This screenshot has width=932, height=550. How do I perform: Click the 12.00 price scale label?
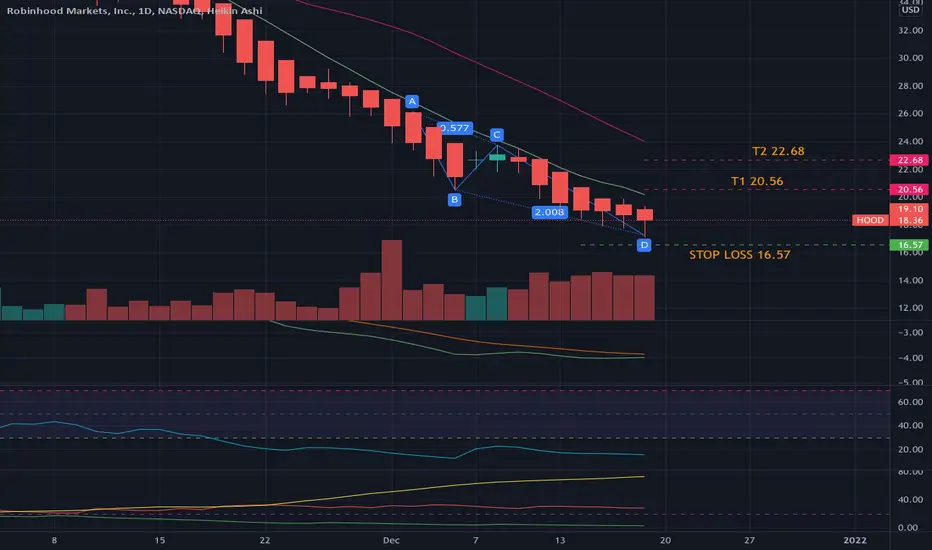(910, 308)
